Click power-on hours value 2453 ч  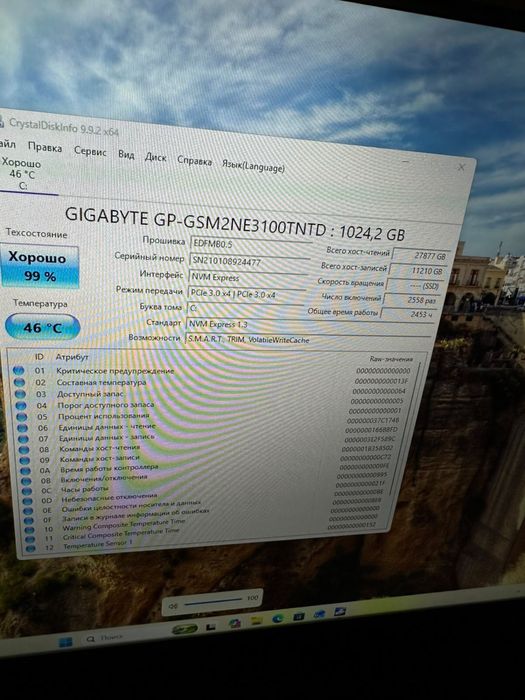(408, 314)
